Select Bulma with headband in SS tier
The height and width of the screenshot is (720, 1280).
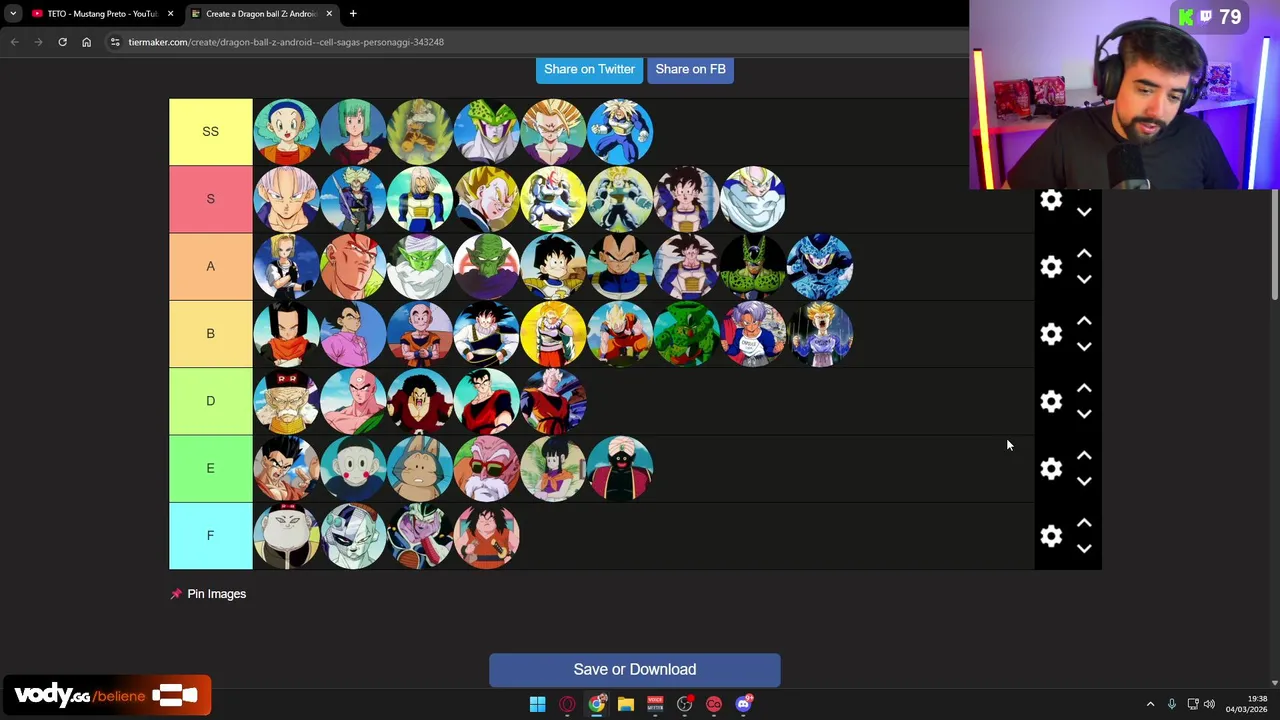[x=286, y=132]
